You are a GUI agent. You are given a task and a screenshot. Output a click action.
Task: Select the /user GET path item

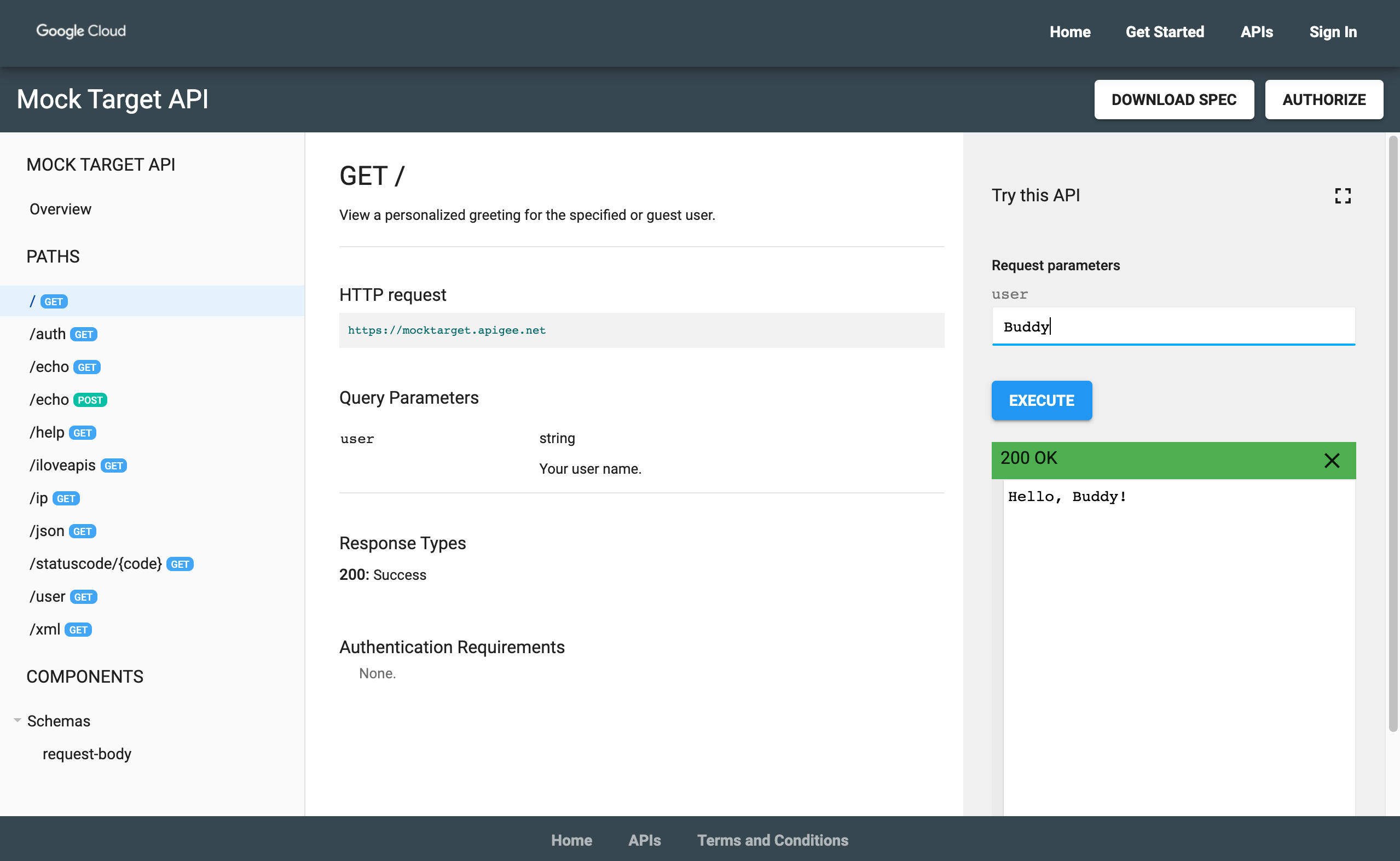(63, 596)
